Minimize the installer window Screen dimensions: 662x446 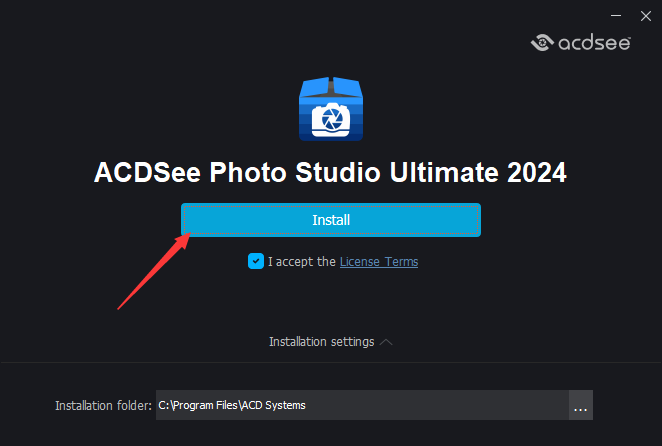pyautogui.click(x=616, y=16)
